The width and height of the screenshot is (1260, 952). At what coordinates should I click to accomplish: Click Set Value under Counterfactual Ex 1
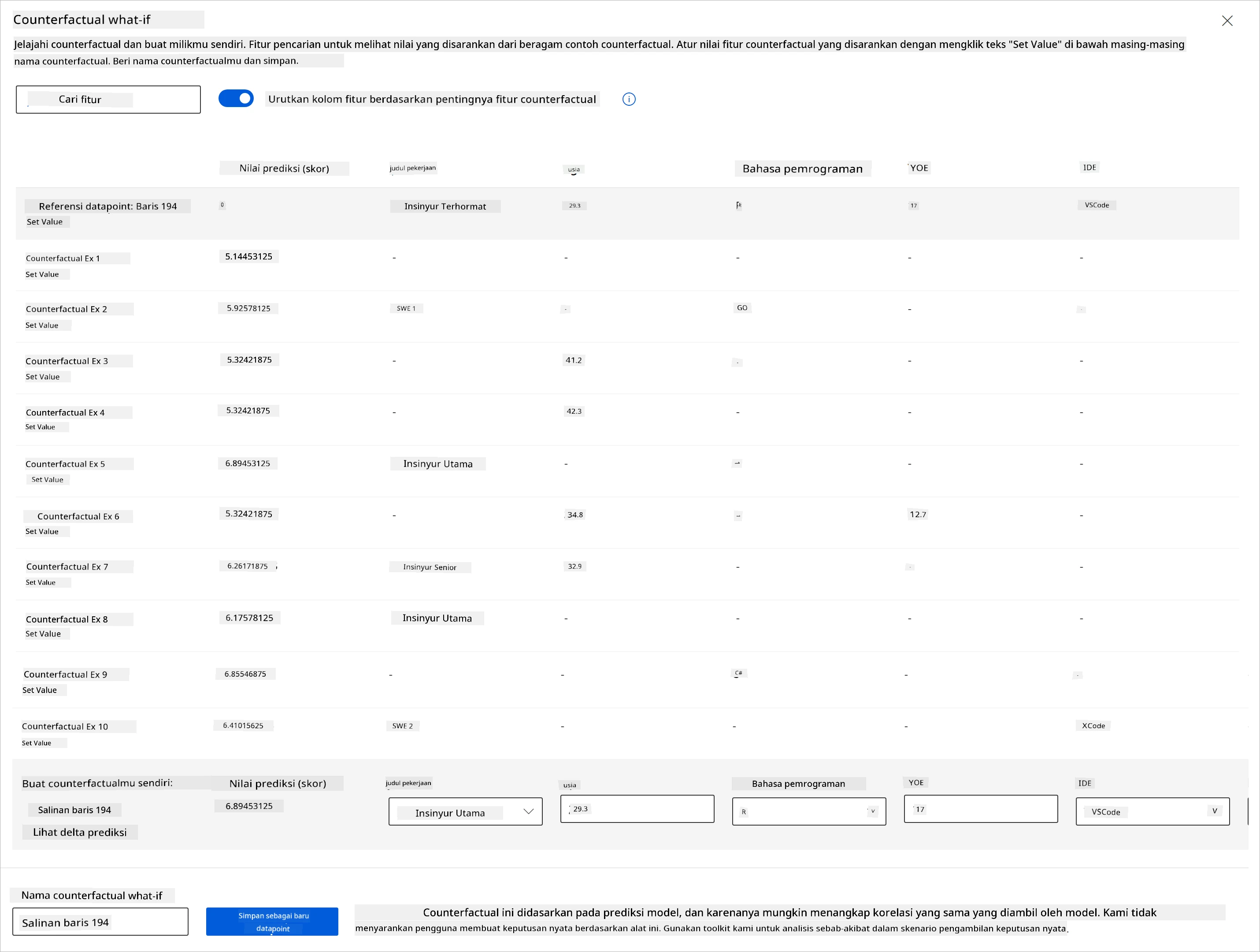click(x=43, y=274)
